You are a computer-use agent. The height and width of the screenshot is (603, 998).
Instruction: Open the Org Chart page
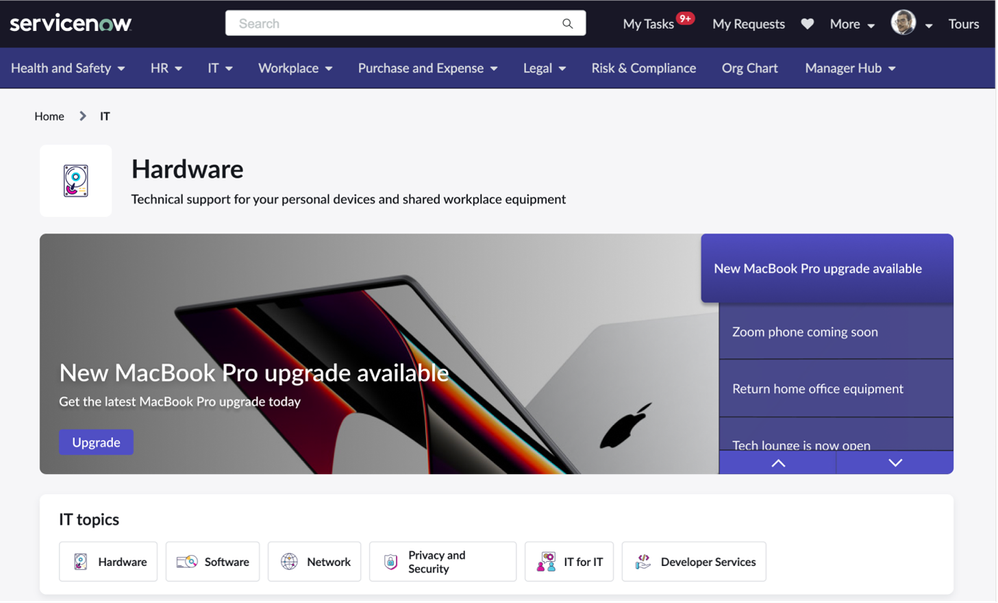(750, 68)
